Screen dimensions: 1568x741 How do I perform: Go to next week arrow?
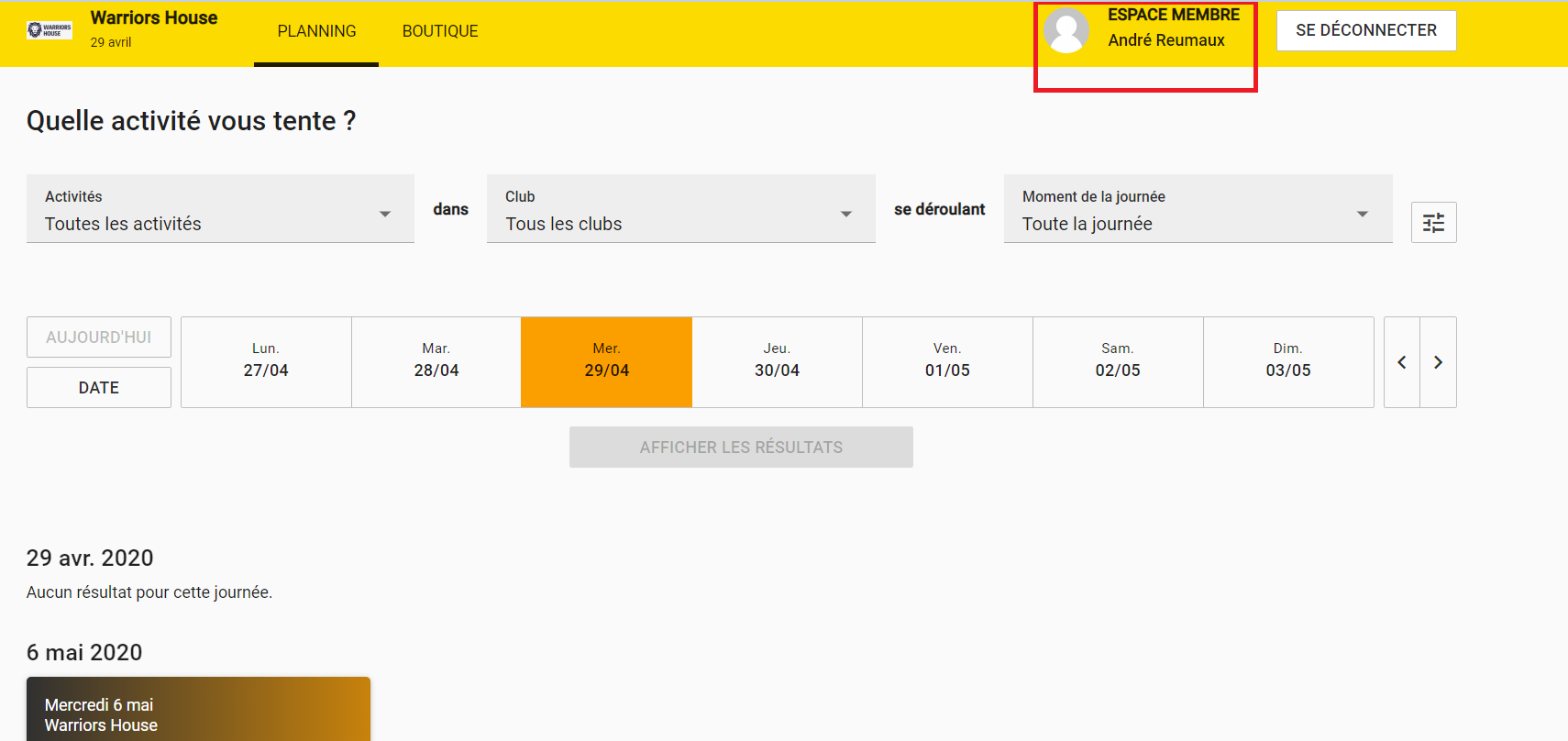coord(1438,362)
